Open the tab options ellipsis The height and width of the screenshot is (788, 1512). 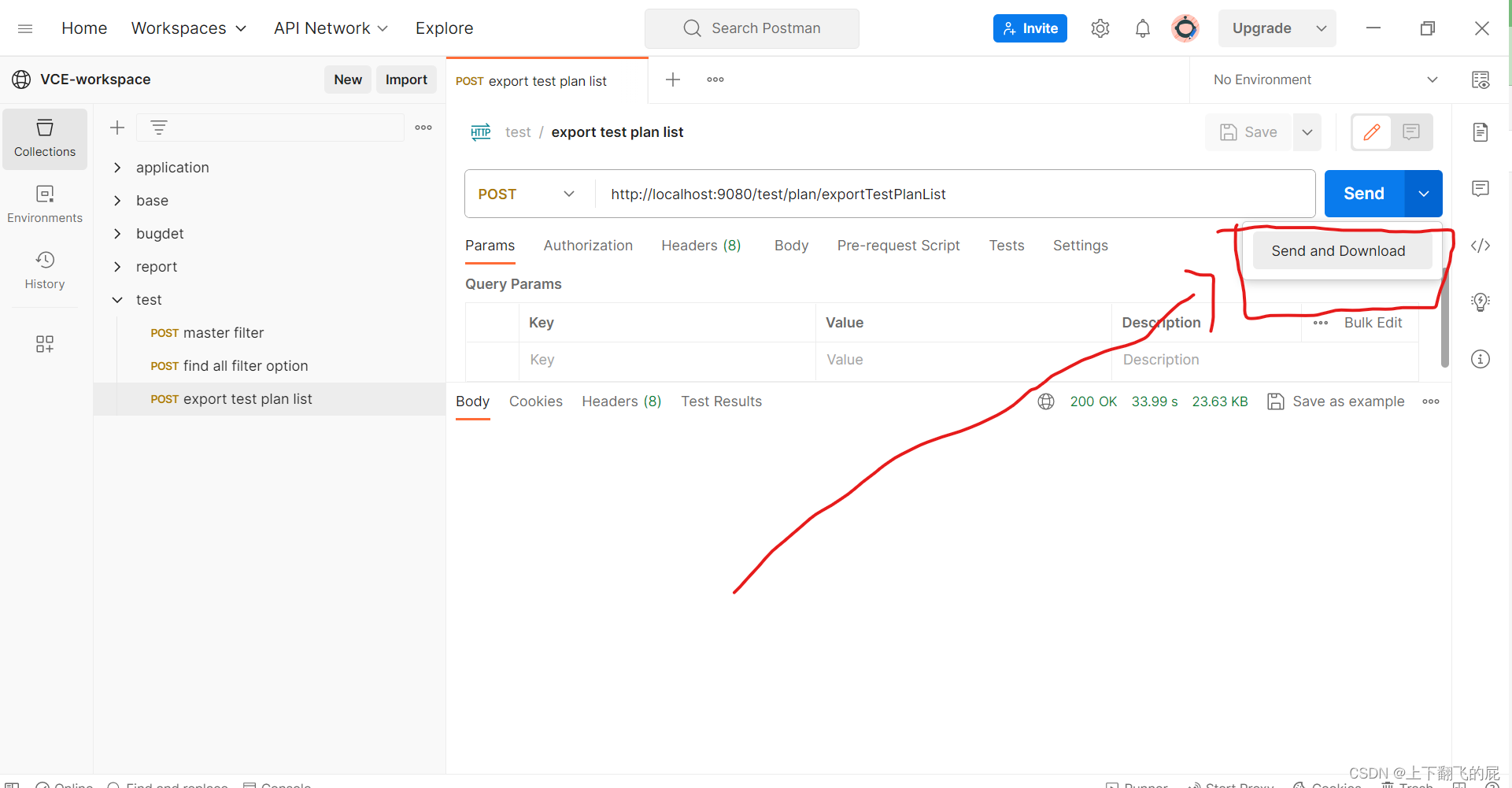(715, 80)
